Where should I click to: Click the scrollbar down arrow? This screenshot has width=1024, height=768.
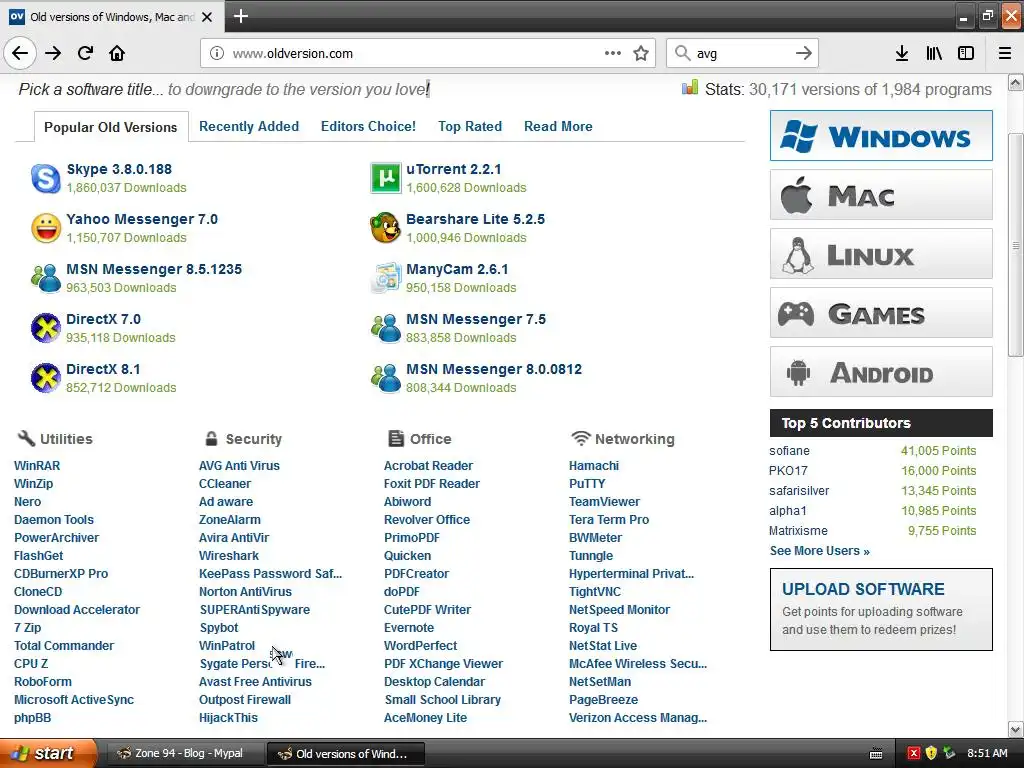click(1016, 729)
